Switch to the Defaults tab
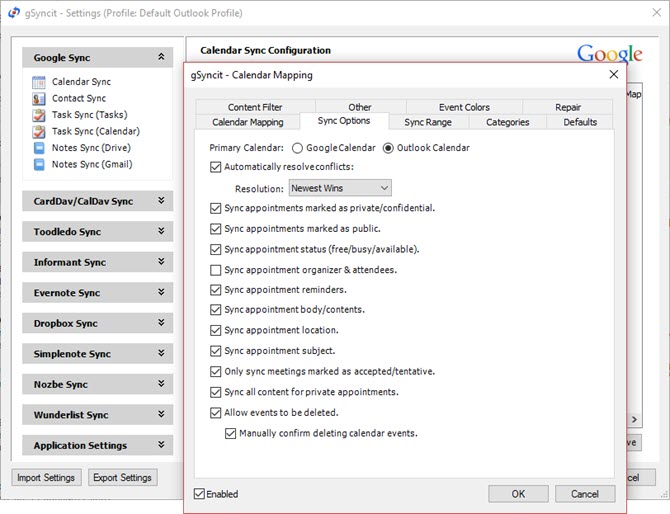The width and height of the screenshot is (670, 514). [x=580, y=122]
